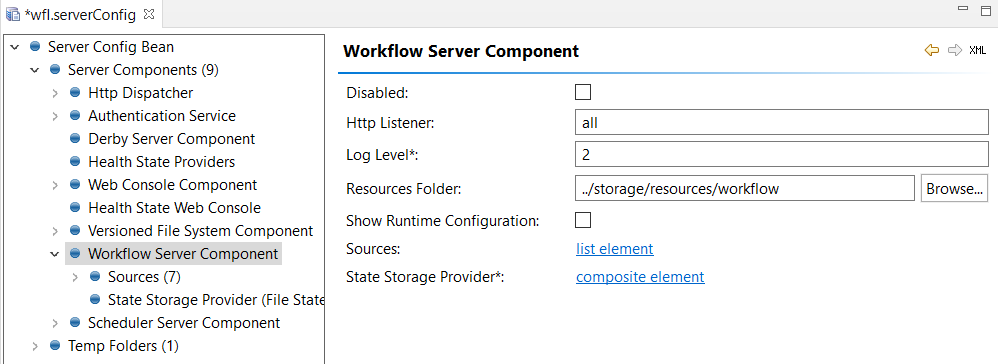998x364 pixels.
Task: Click the Http Dispatcher node icon
Action: tap(75, 93)
